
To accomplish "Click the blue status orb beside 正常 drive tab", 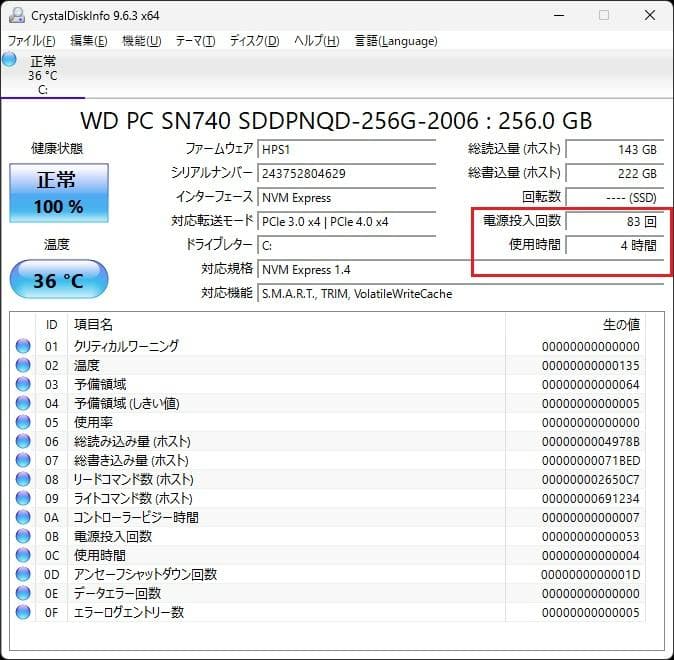I will pyautogui.click(x=9, y=59).
